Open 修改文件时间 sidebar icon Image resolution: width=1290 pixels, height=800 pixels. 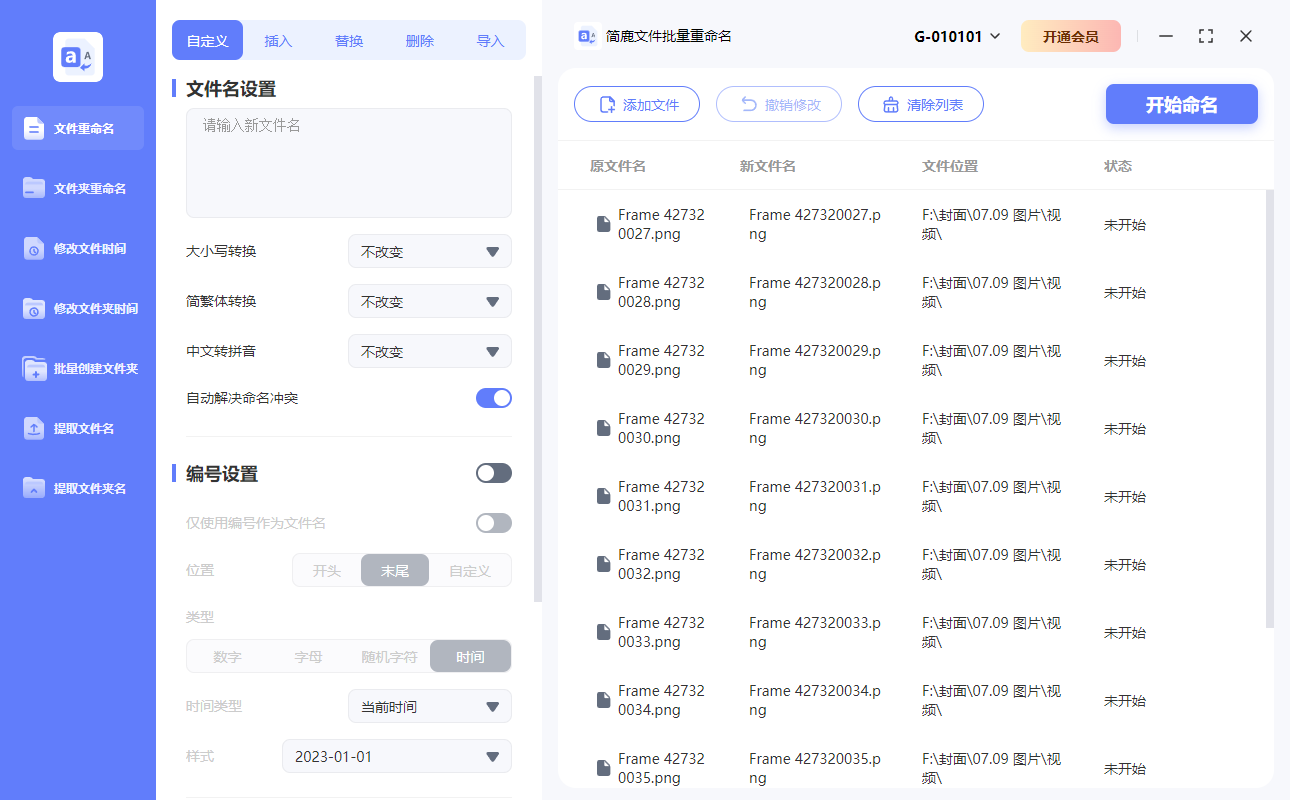[x=34, y=248]
